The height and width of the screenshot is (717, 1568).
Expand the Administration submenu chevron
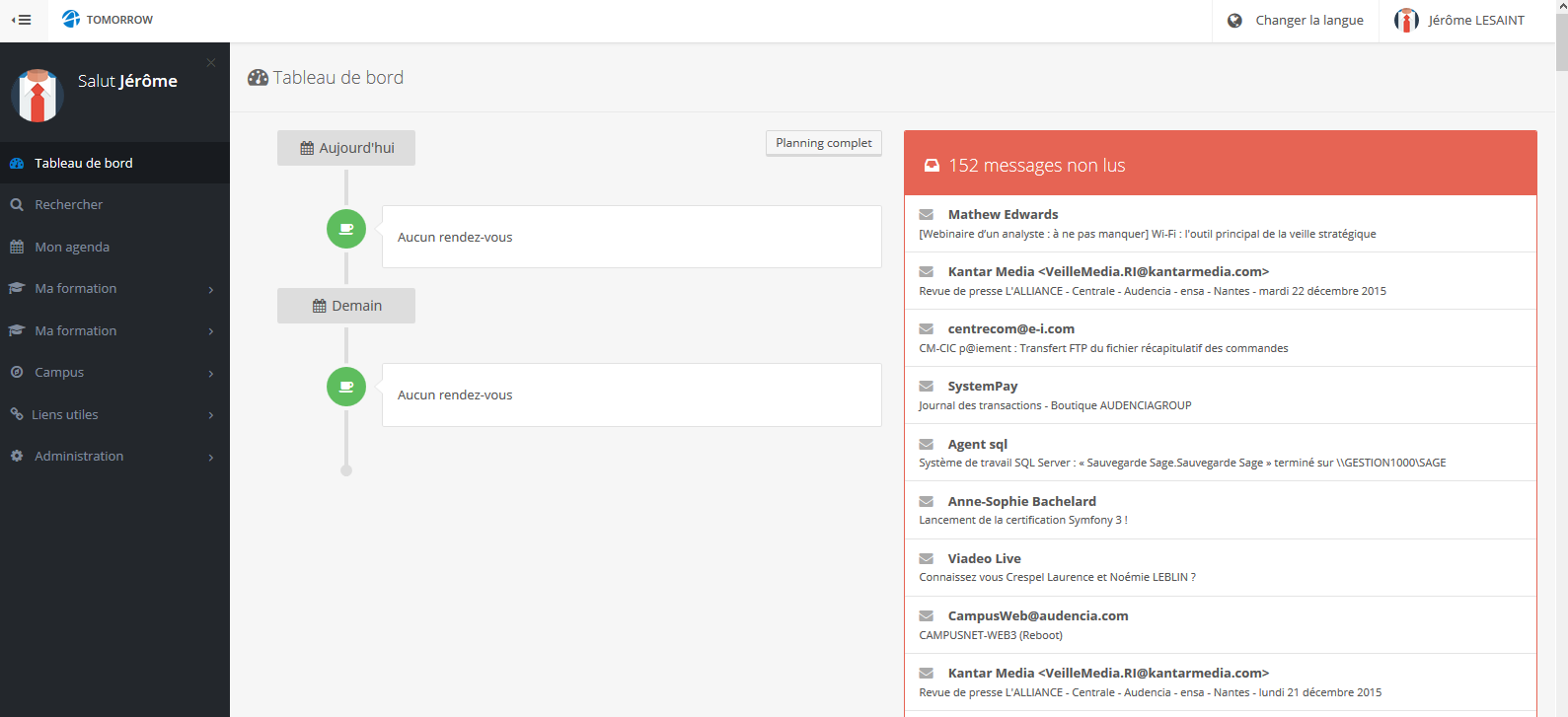[x=211, y=458]
